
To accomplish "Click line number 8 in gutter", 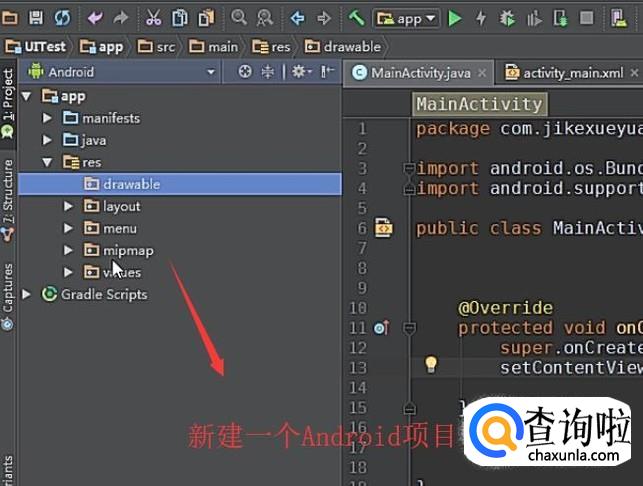I will click(361, 268).
